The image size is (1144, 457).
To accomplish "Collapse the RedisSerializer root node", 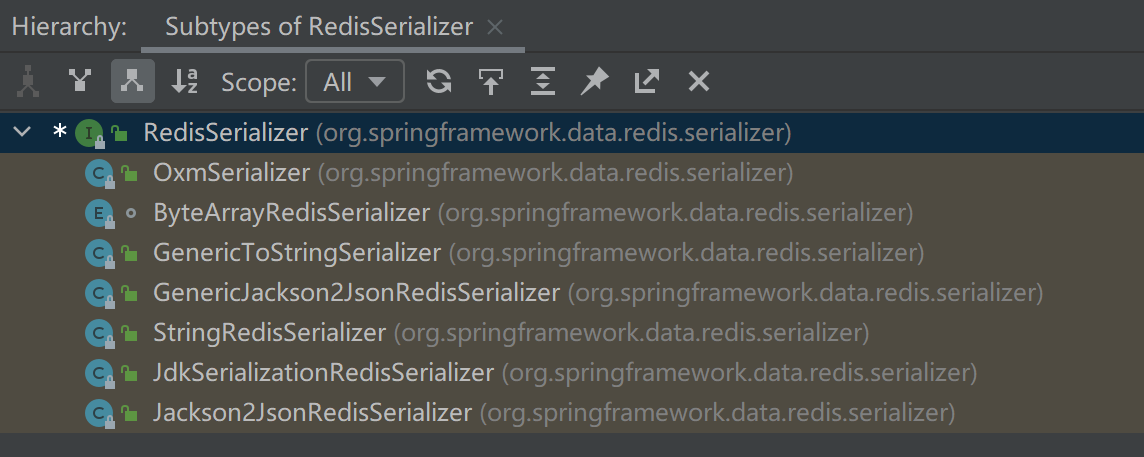I will point(23,132).
